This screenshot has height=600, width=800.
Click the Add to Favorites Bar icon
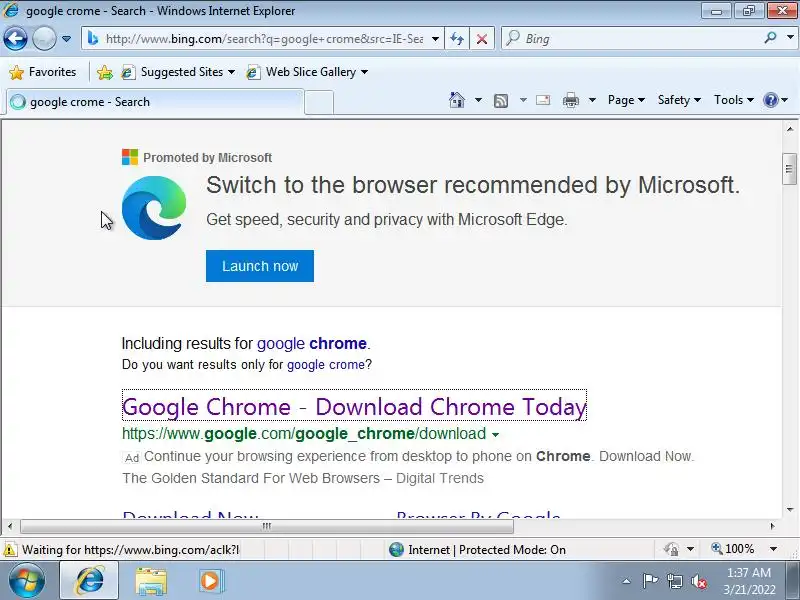point(105,72)
